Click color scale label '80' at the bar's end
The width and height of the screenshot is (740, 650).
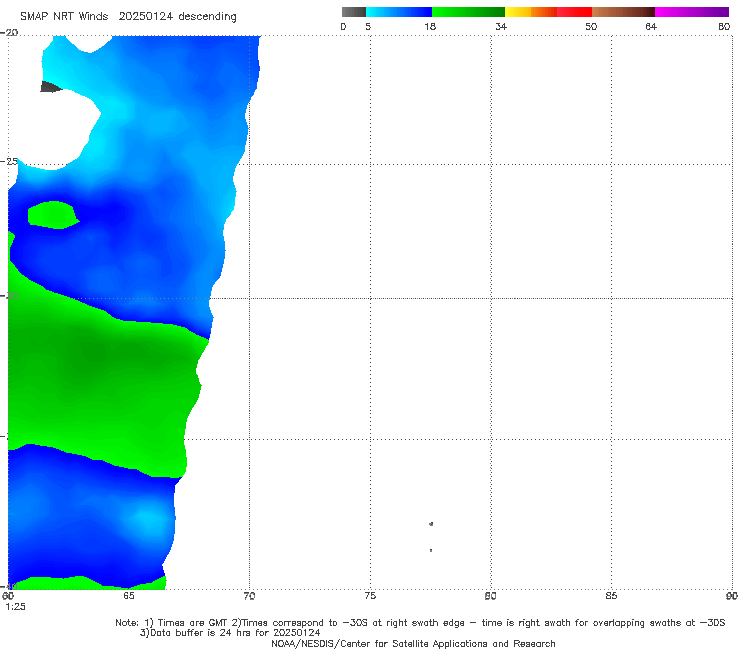724,27
